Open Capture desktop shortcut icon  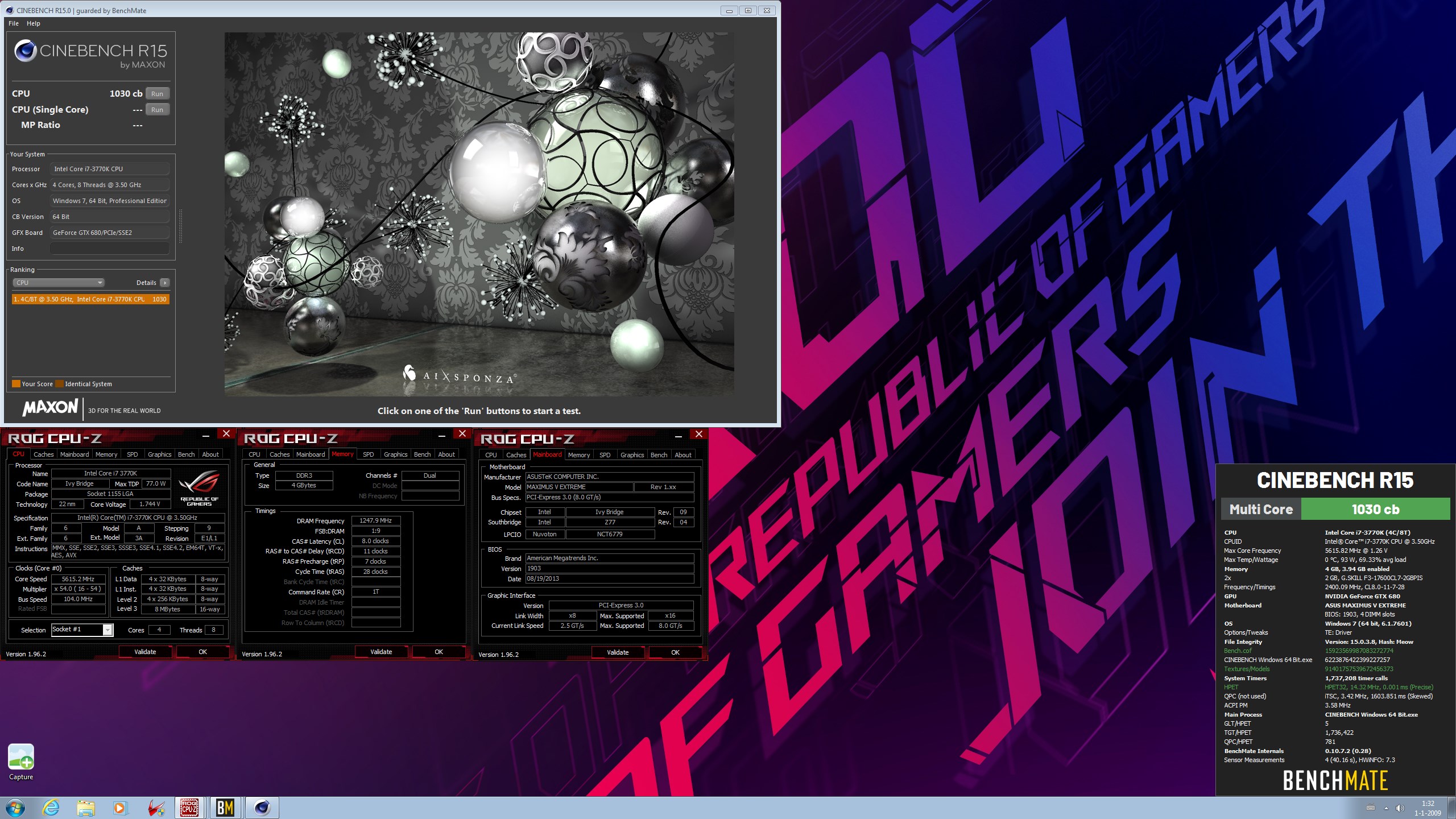[x=21, y=762]
